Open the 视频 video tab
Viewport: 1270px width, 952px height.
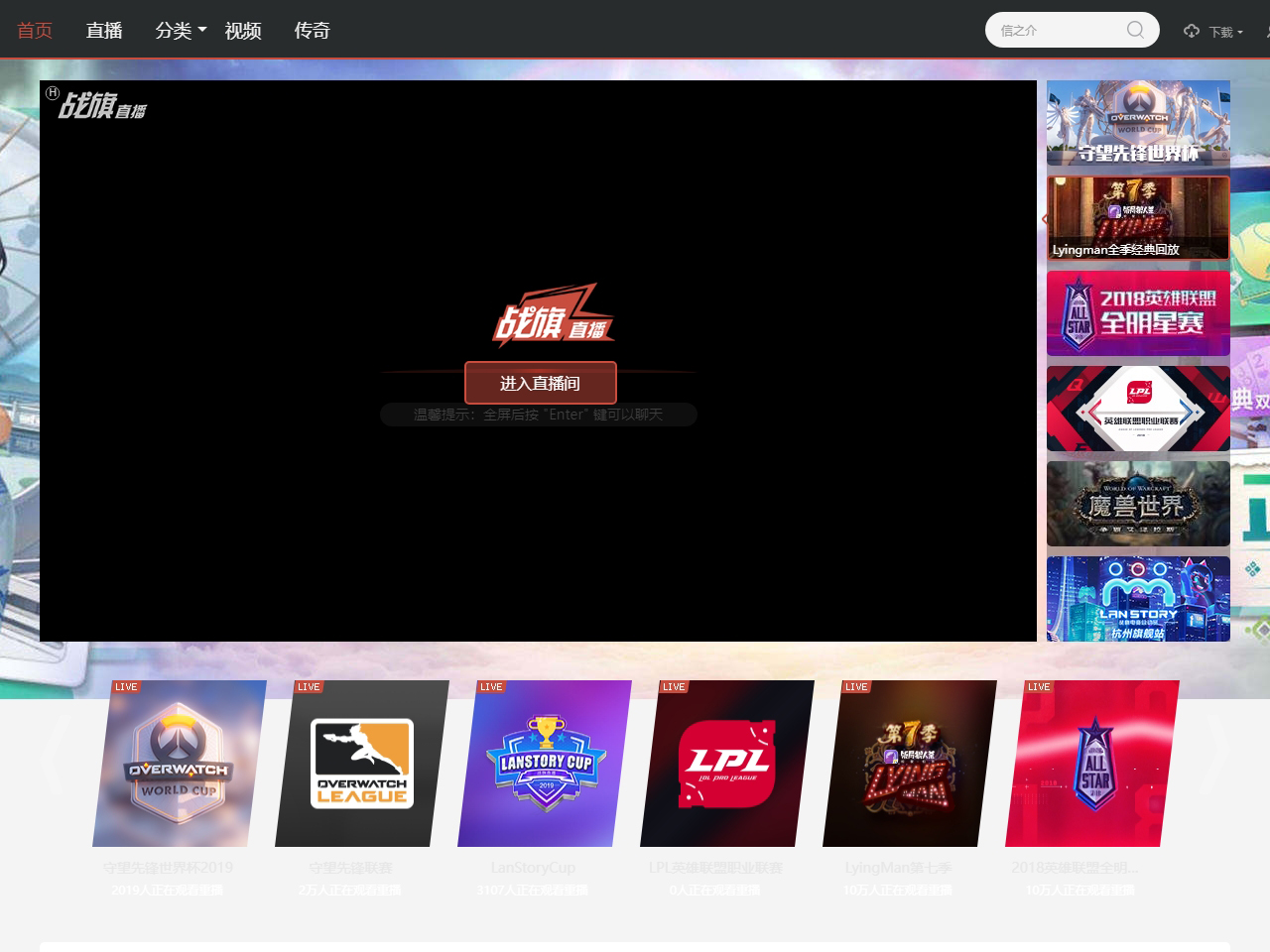pos(243,31)
